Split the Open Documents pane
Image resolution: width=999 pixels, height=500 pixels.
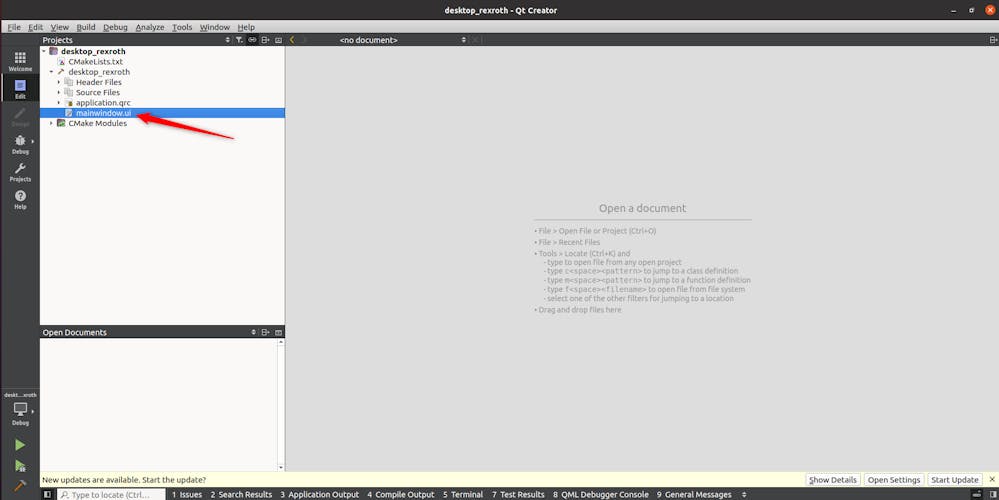[x=266, y=332]
